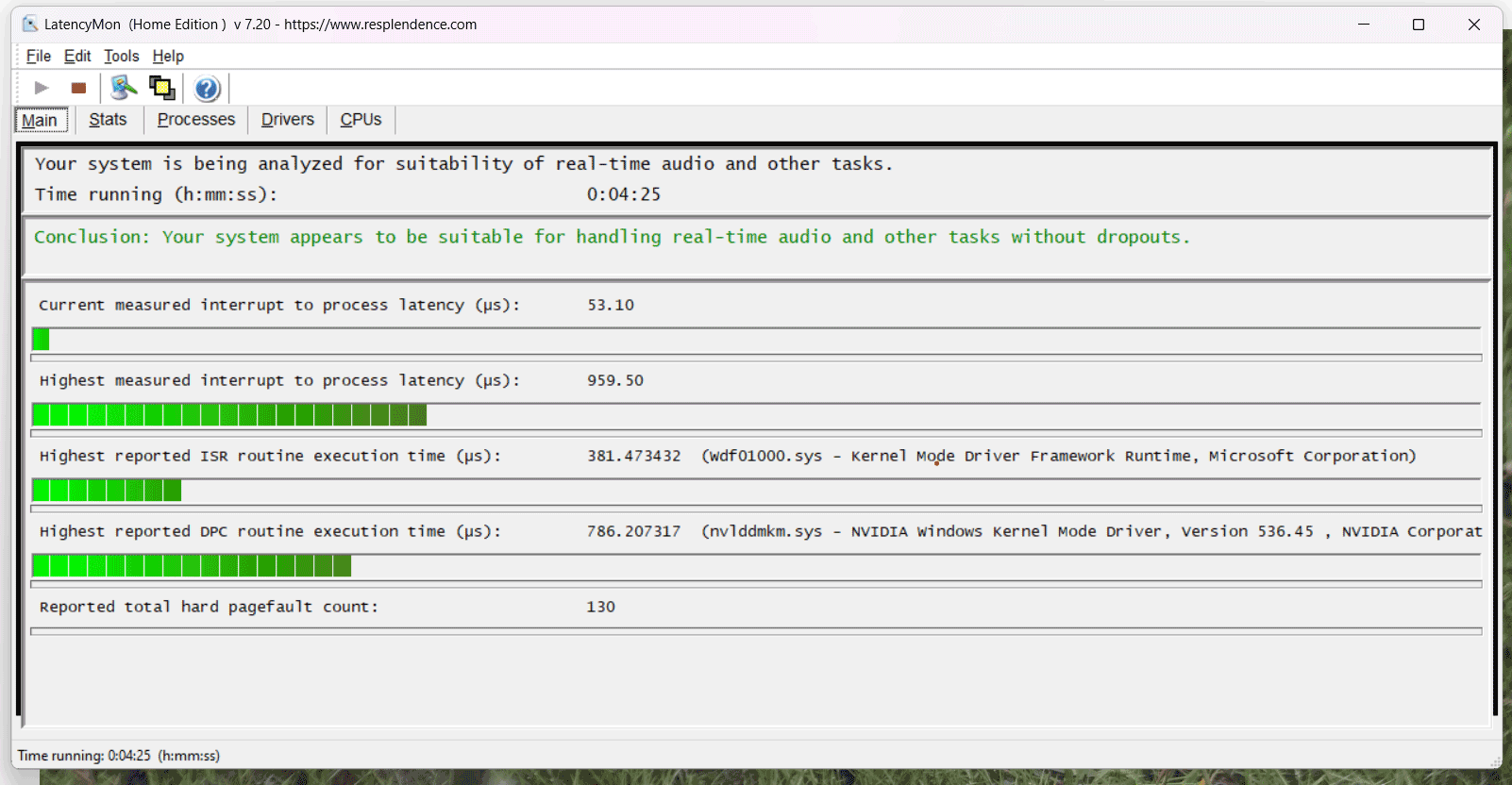Click 'Your system is being analyzed' message
Screen dimensions: 1512x785
[x=463, y=164]
